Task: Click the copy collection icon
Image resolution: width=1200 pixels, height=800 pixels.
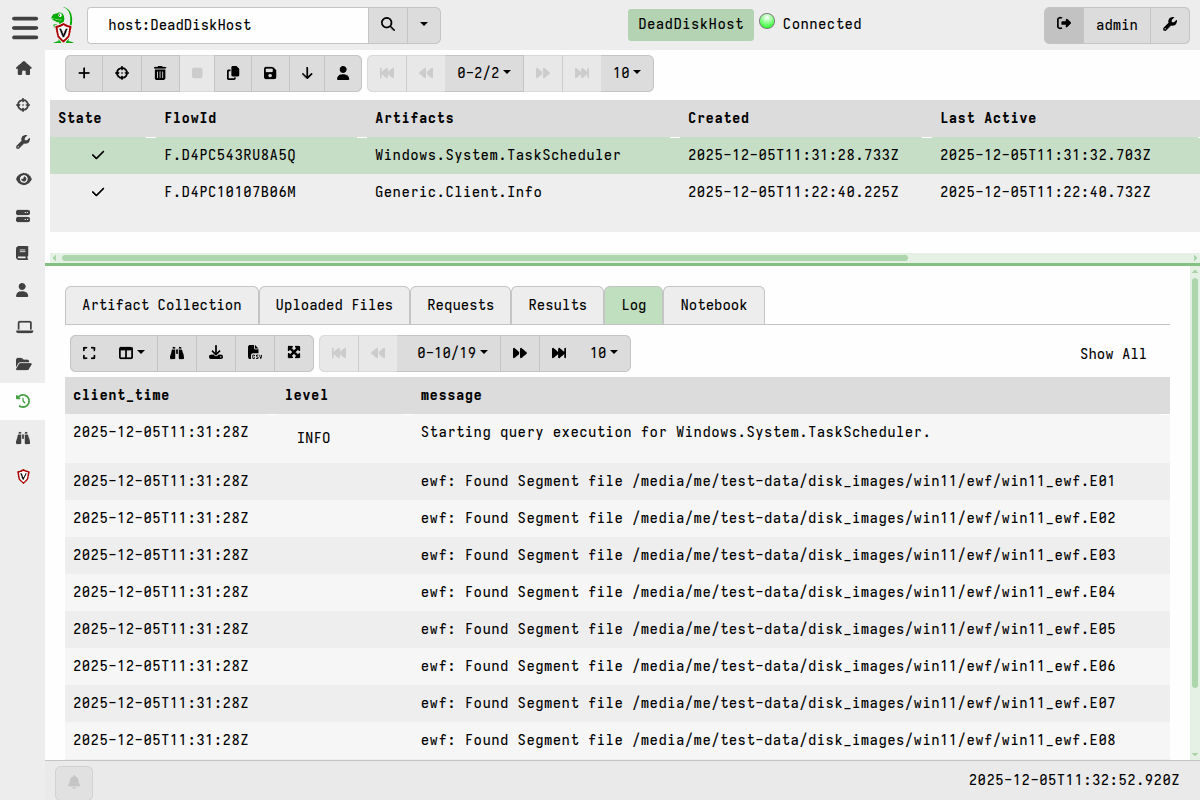Action: click(233, 73)
